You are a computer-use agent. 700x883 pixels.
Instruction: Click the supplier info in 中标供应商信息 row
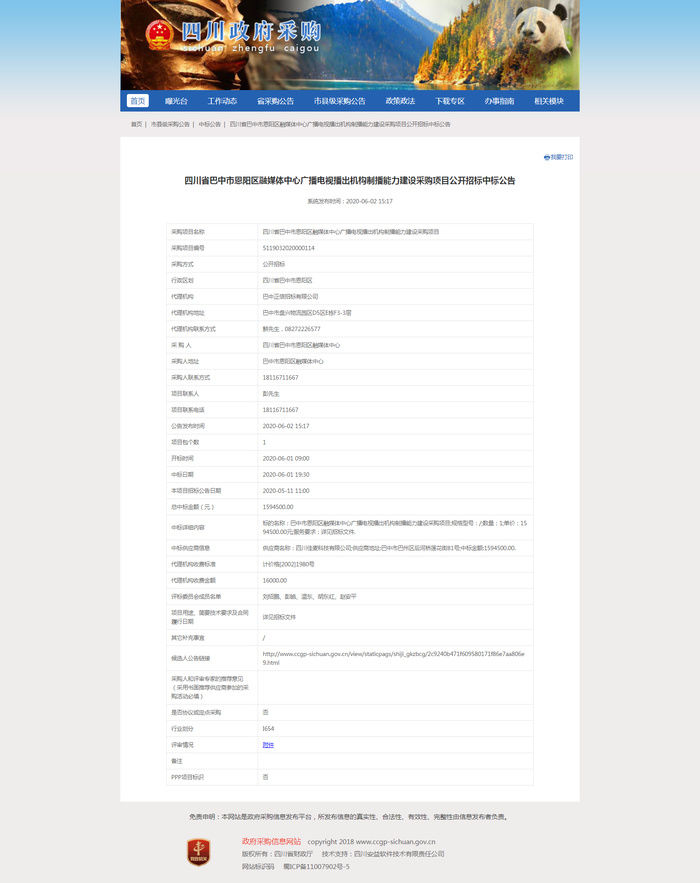[389, 547]
